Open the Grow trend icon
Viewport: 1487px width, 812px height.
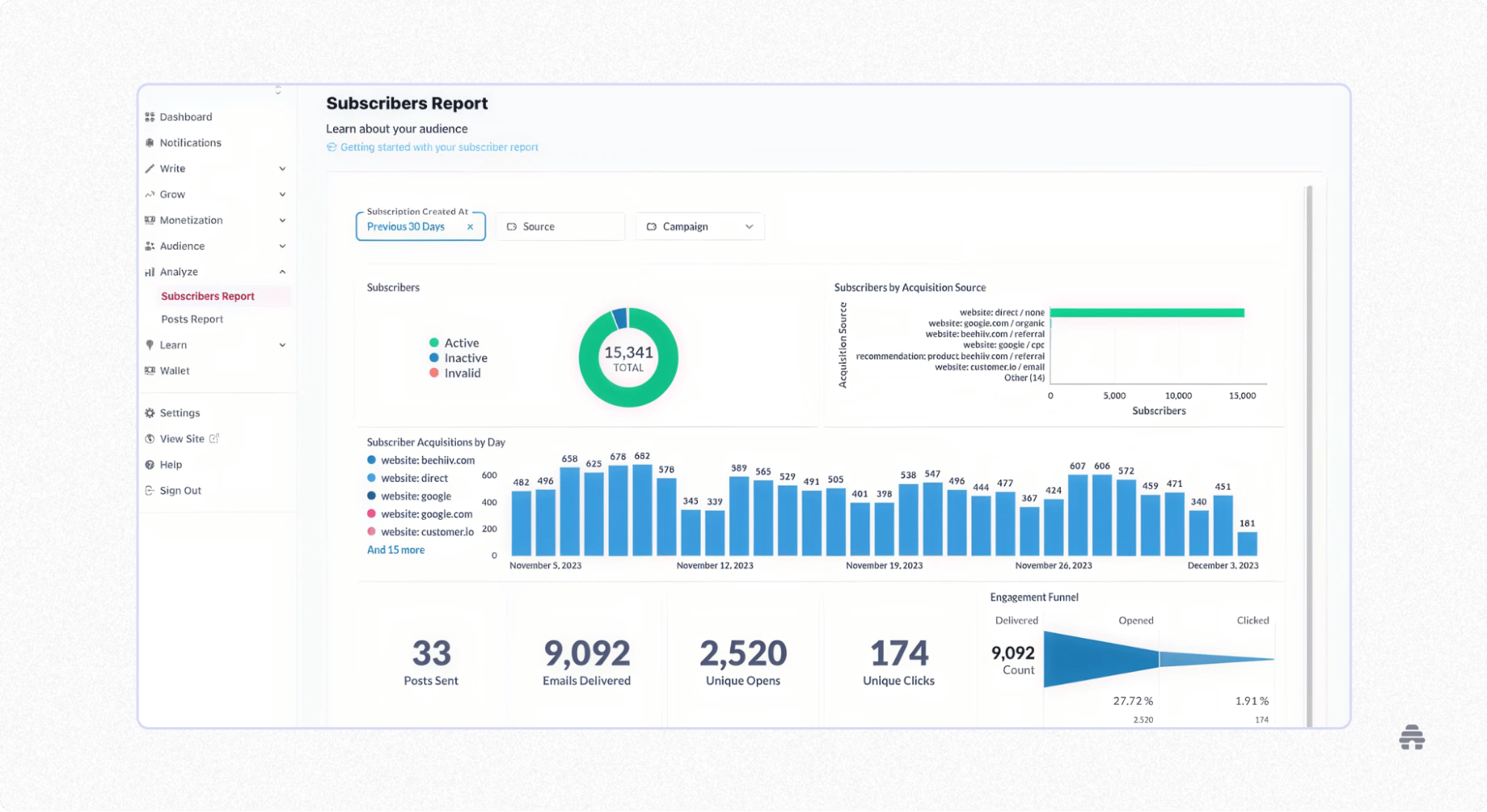150,194
